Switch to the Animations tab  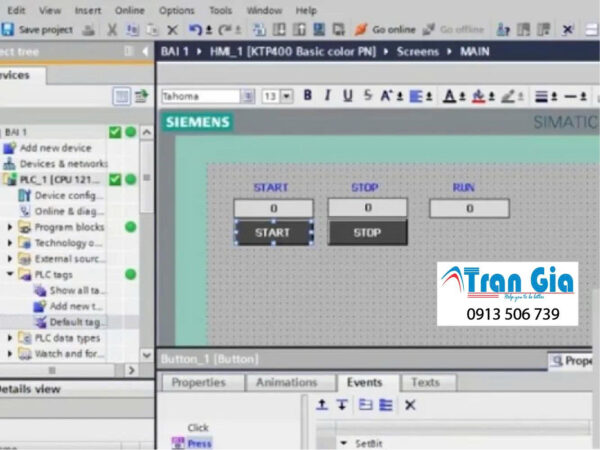[286, 382]
